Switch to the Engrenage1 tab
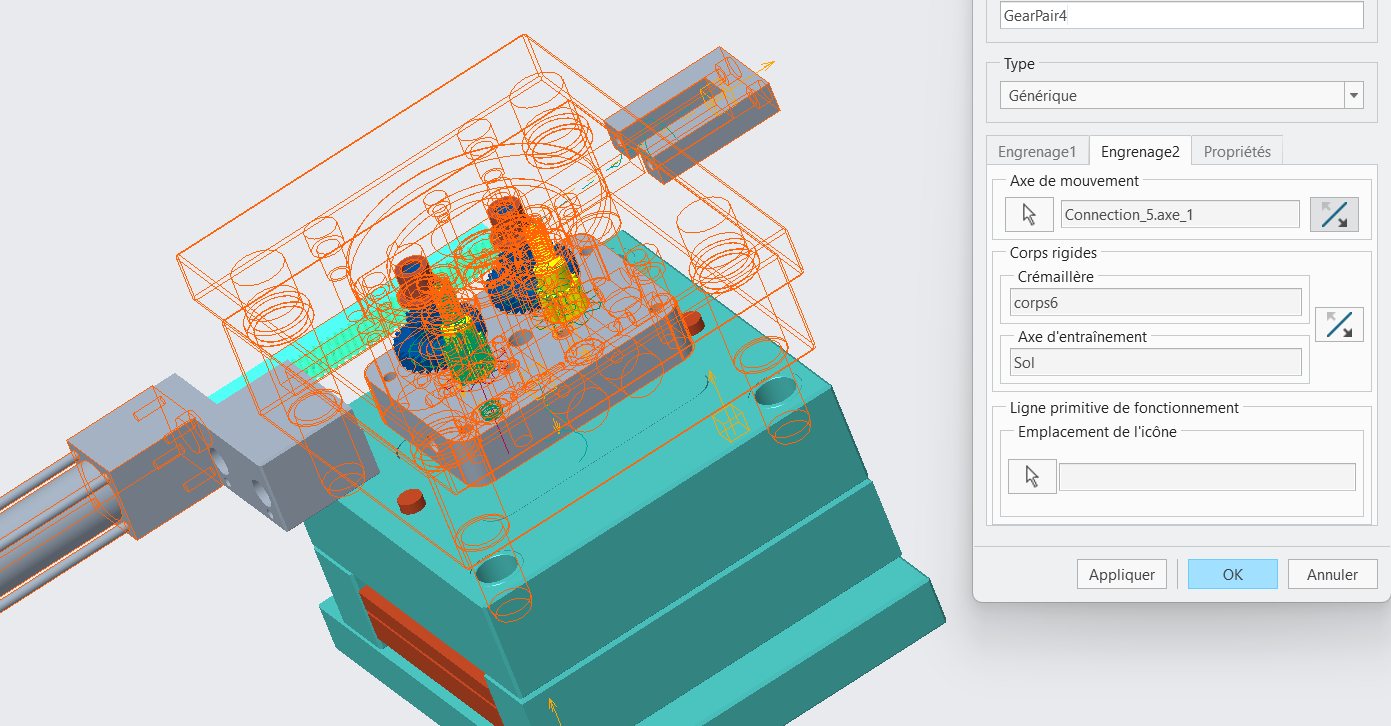This screenshot has width=1391, height=726. pyautogui.click(x=1037, y=152)
